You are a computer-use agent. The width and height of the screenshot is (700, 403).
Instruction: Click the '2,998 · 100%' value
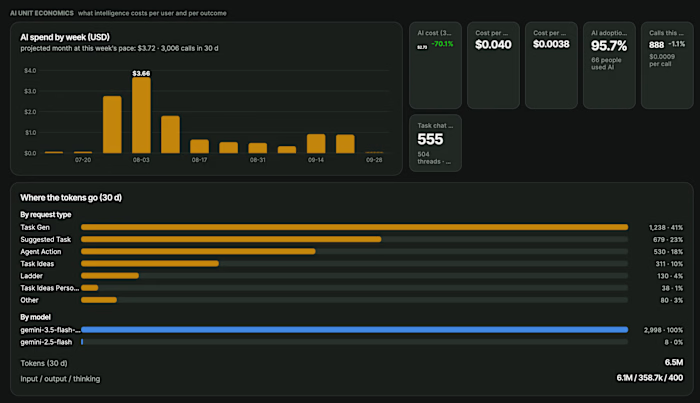coord(663,330)
